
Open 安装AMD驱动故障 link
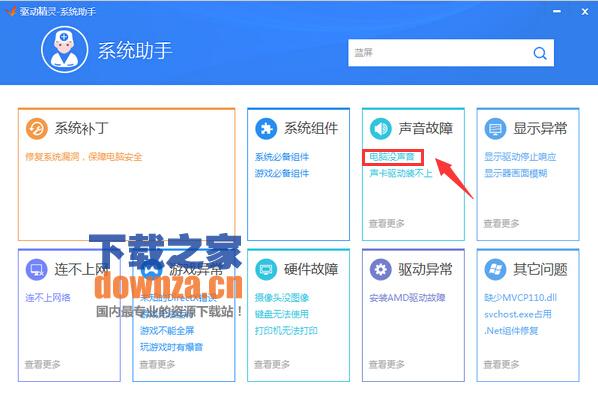pos(407,297)
